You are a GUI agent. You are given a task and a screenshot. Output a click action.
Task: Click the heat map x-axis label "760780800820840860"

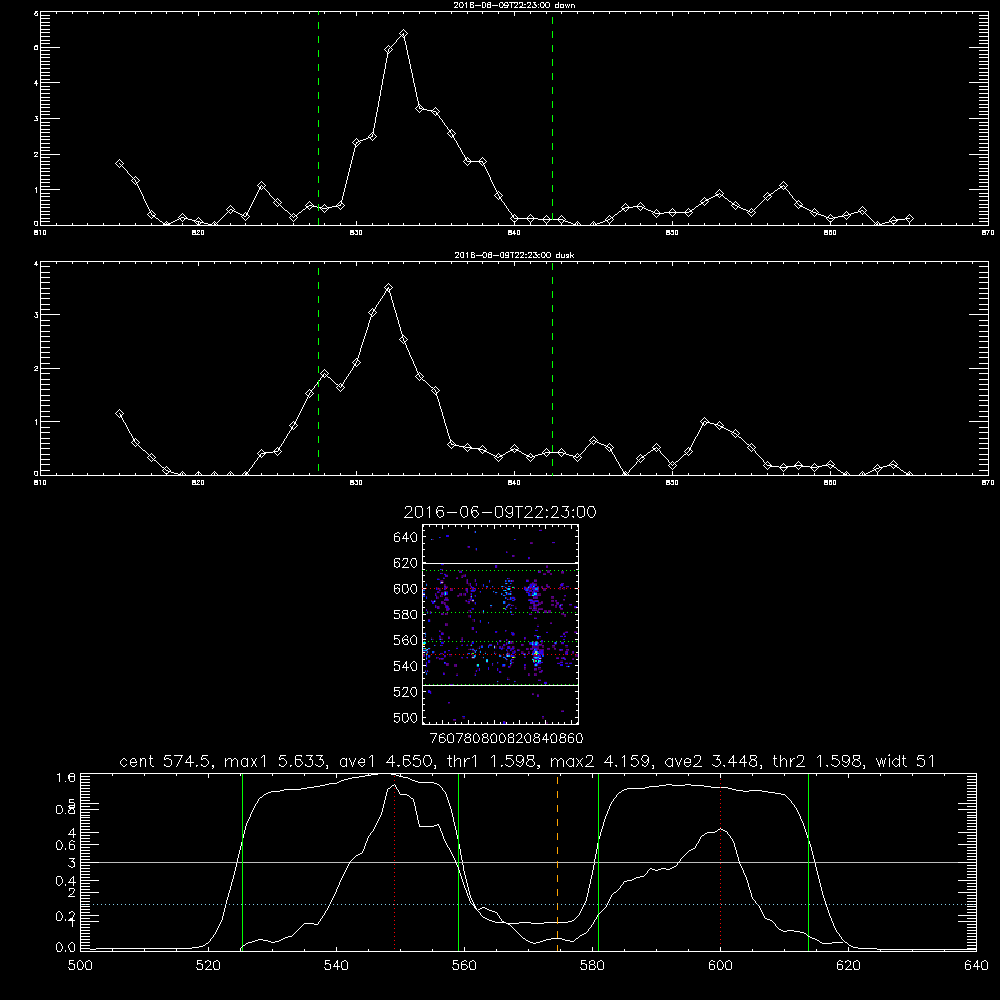point(507,738)
